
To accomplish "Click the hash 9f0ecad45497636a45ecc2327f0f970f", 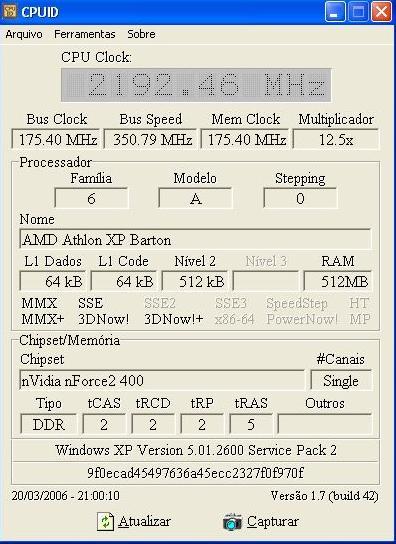I will tap(195, 473).
